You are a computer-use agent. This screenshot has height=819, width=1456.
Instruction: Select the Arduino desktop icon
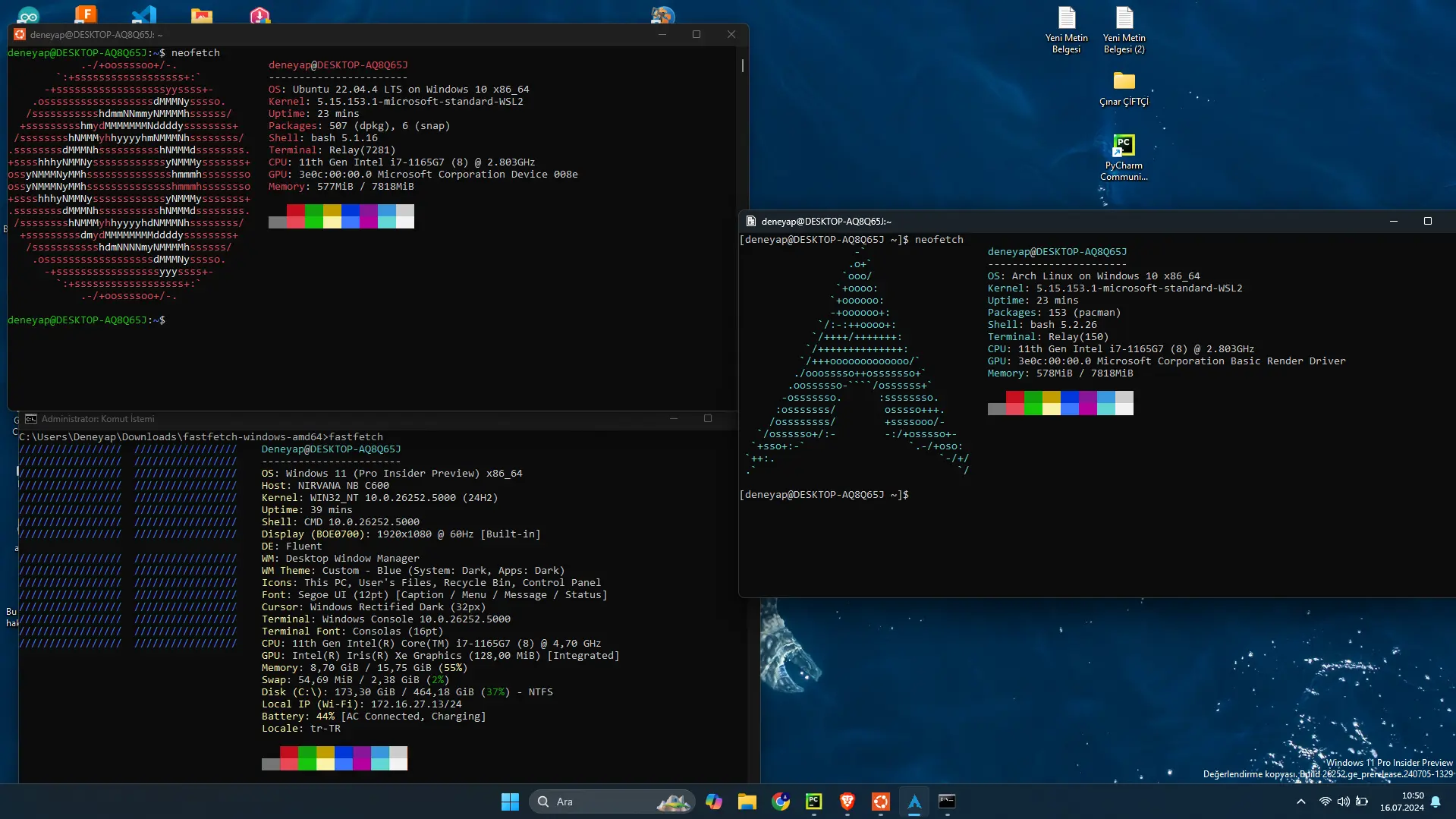28,15
